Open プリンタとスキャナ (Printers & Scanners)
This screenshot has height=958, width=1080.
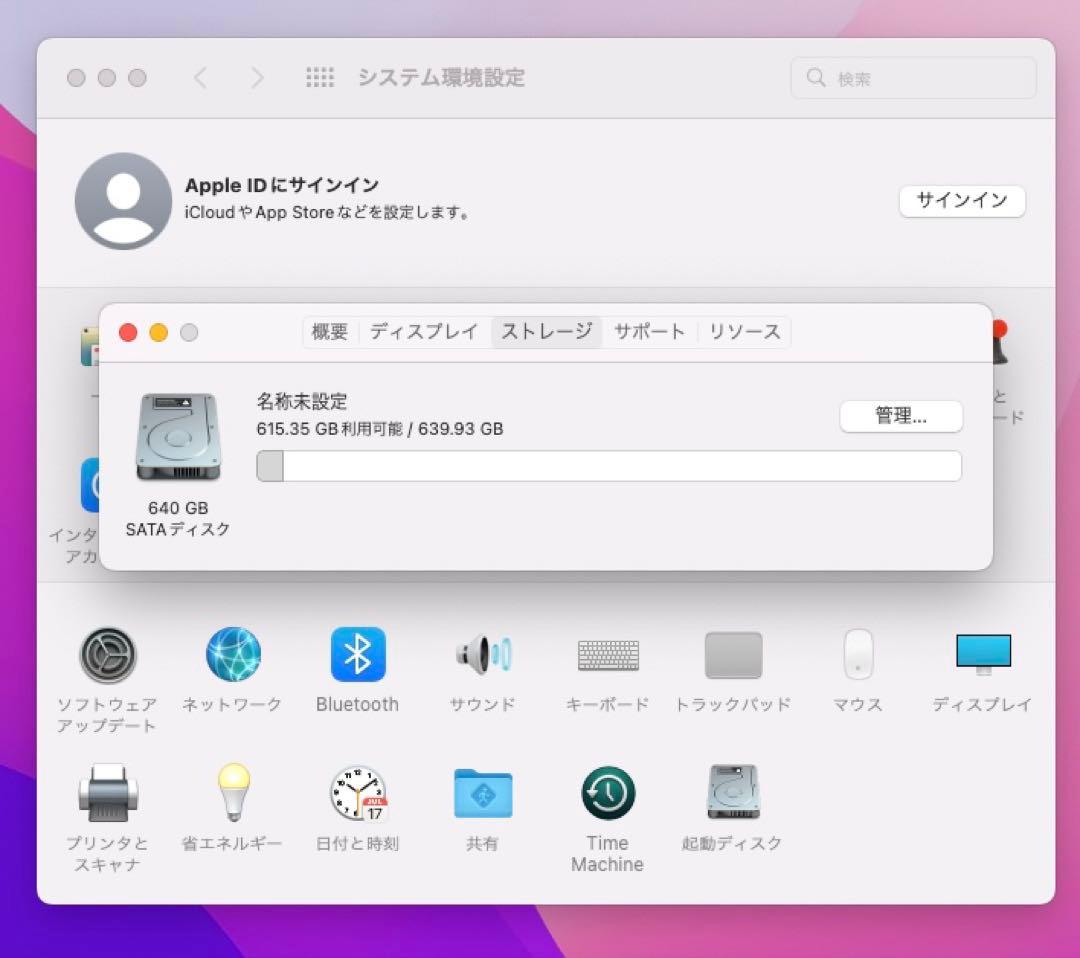pos(107,792)
